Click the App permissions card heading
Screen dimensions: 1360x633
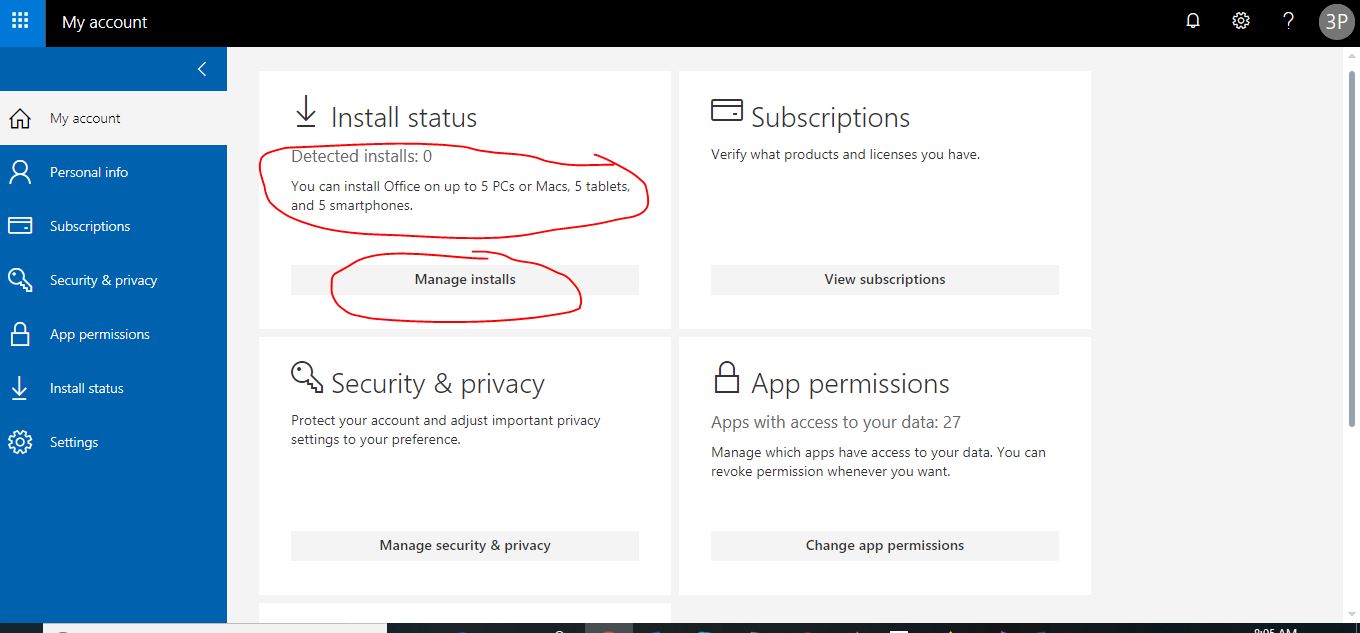[x=850, y=384]
